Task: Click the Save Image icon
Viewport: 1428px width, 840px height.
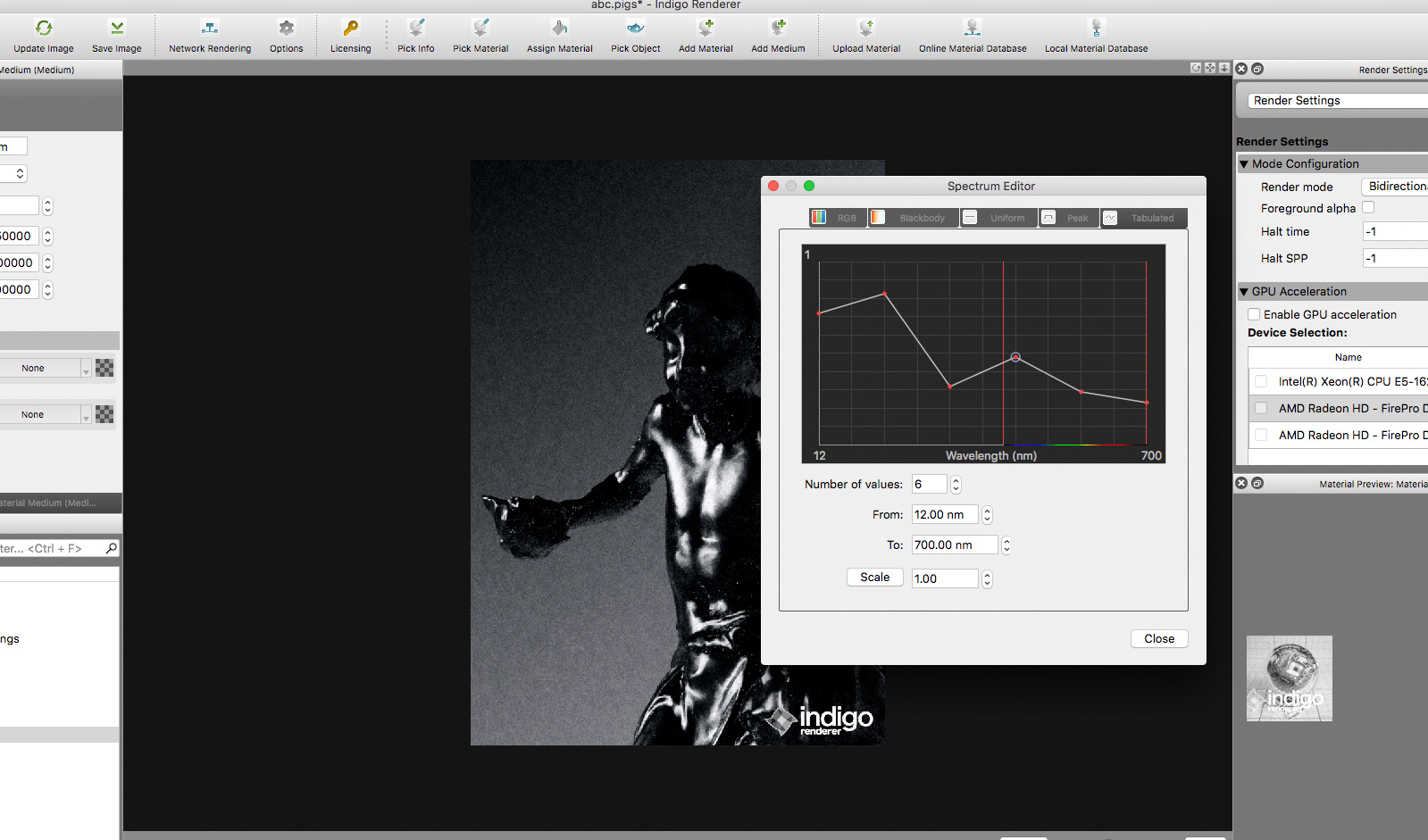Action: point(117,29)
